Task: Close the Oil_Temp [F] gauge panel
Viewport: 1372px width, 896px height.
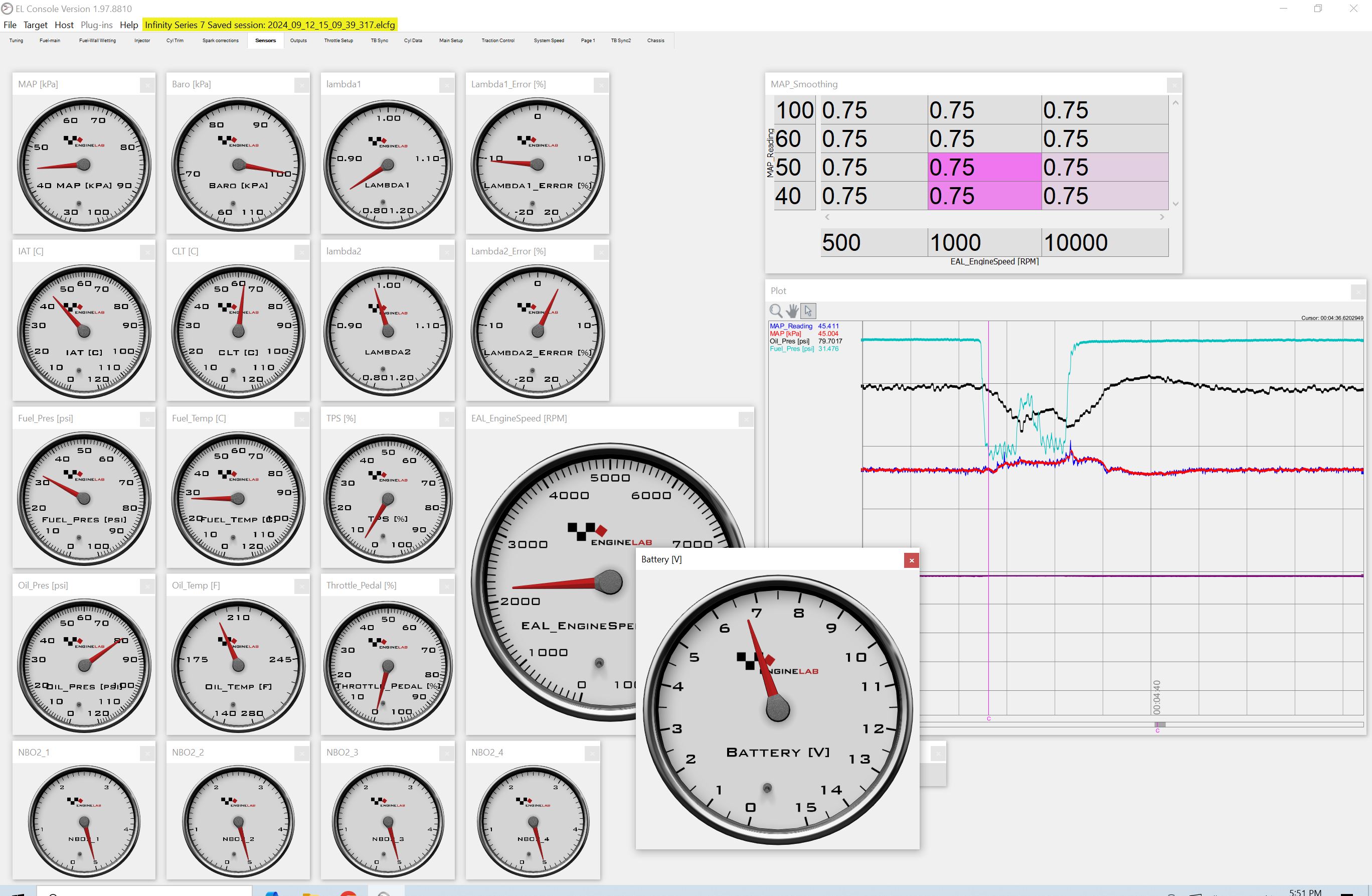Action: (x=301, y=586)
